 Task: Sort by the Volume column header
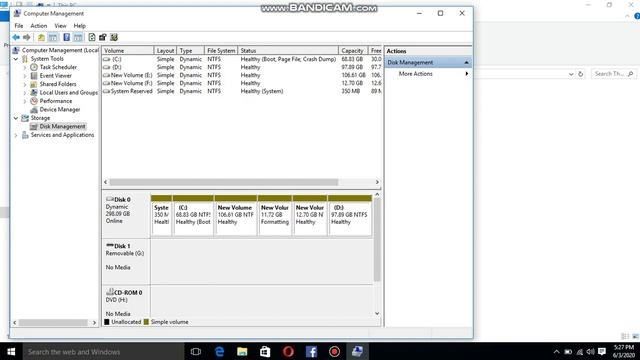128,51
